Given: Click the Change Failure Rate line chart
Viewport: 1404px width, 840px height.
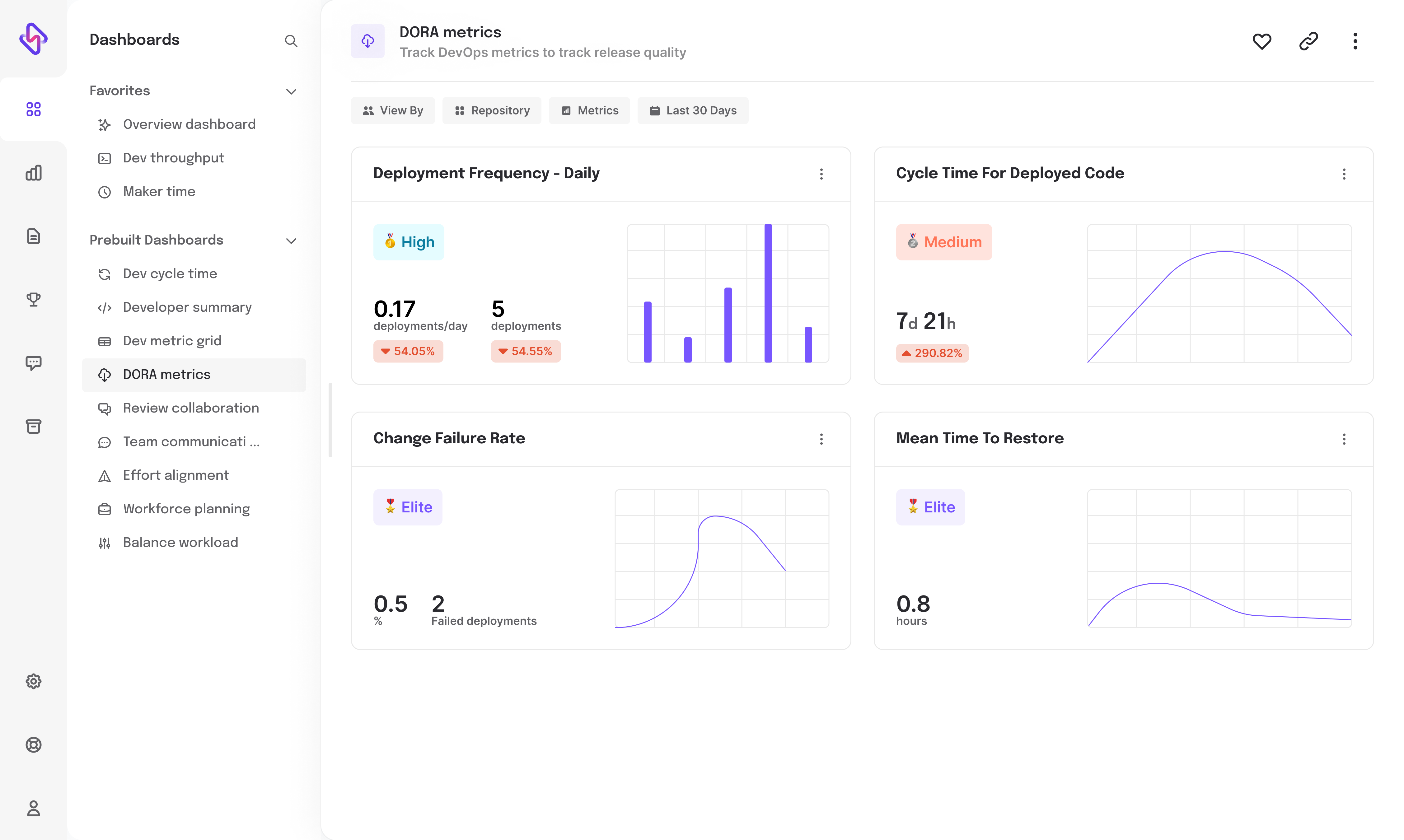Looking at the screenshot, I should (722, 558).
